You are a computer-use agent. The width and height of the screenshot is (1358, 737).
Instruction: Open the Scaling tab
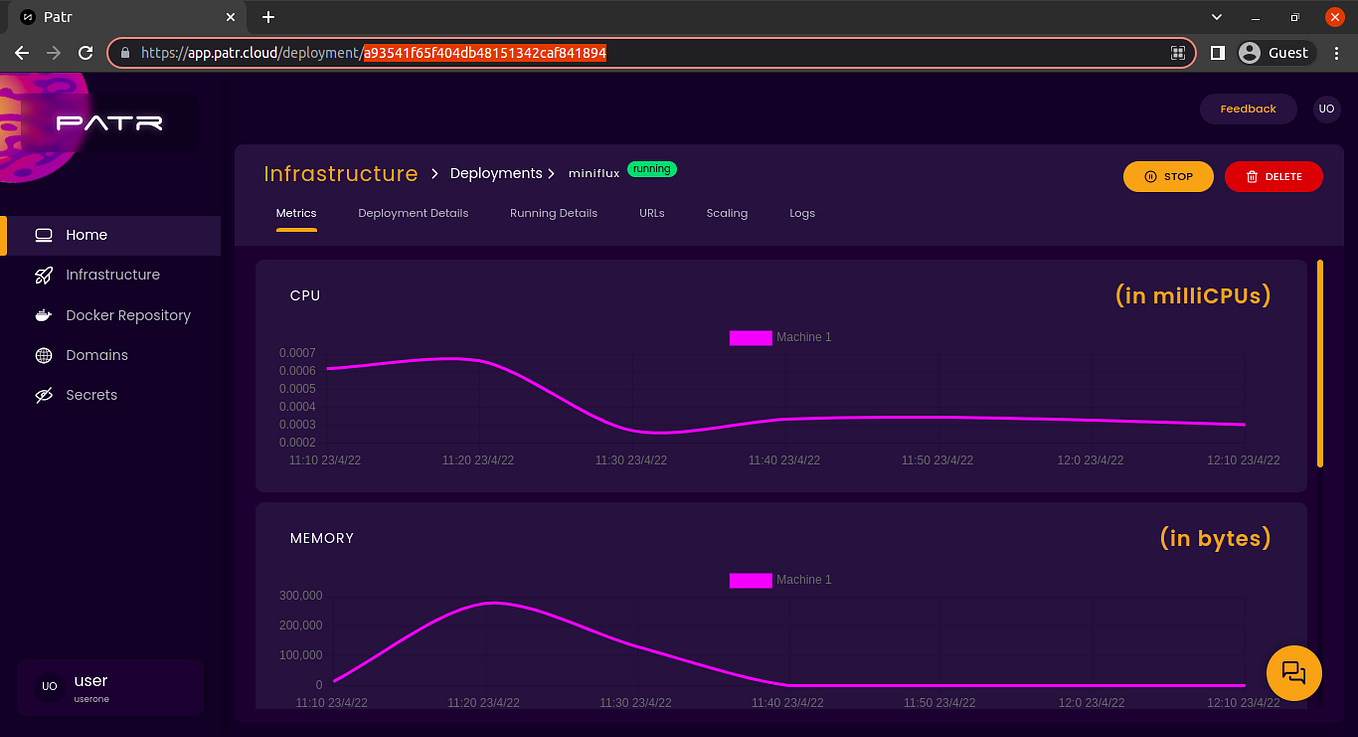[x=727, y=213]
